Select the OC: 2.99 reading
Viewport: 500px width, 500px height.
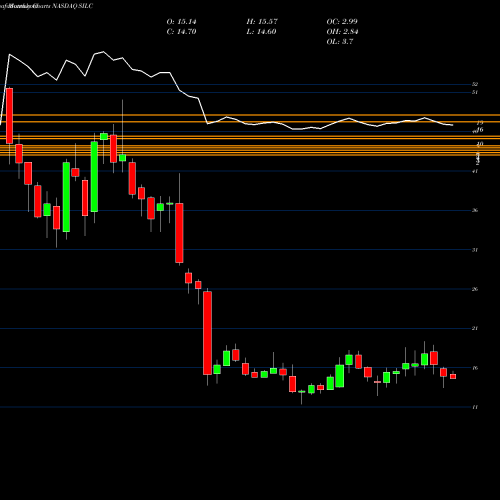(x=342, y=22)
